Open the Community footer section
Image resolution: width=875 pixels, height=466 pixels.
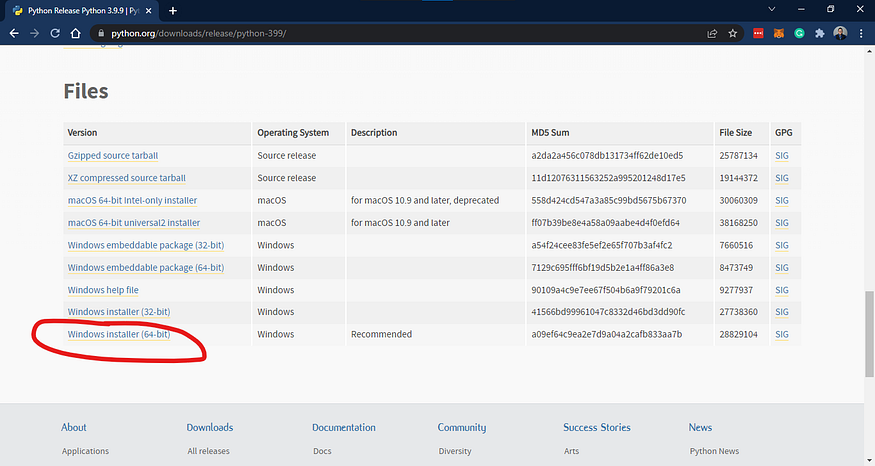click(x=461, y=427)
